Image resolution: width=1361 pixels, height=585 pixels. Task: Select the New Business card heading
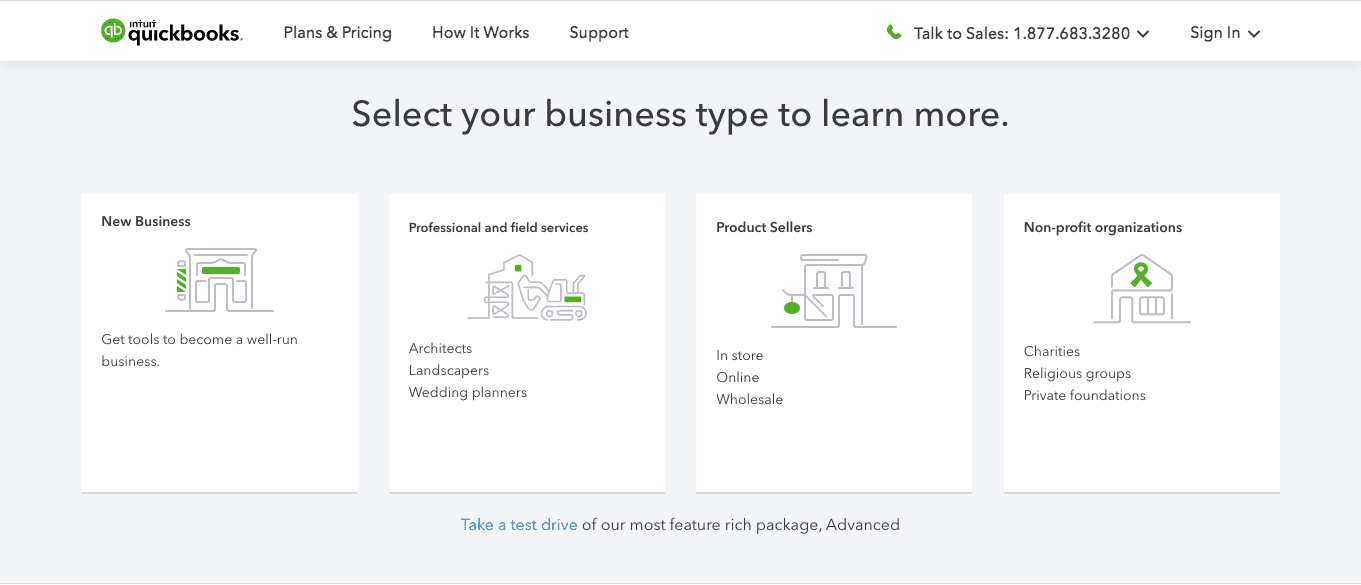point(146,222)
